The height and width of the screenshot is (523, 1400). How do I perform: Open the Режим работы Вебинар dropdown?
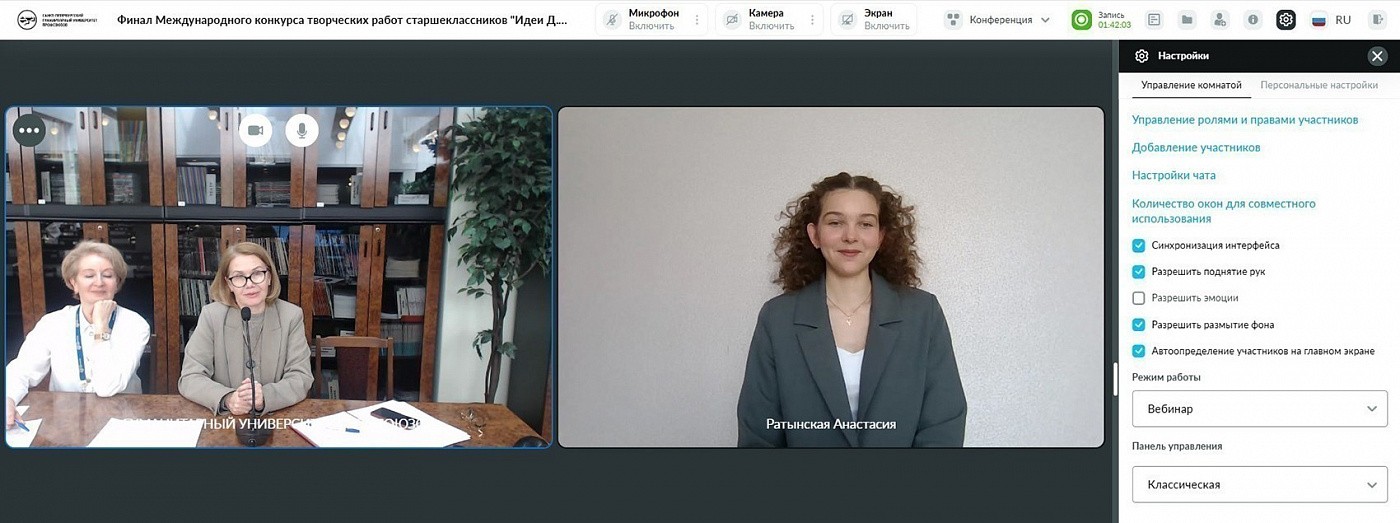1259,409
